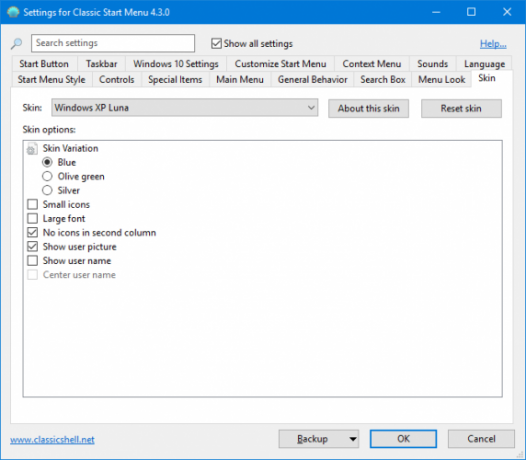Uncheck Show all settings
Viewport: 526px width, 460px height.
click(x=216, y=43)
